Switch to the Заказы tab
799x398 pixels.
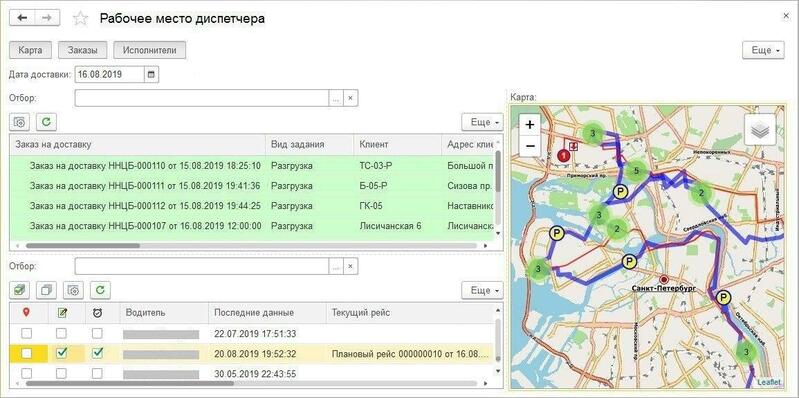[x=82, y=50]
